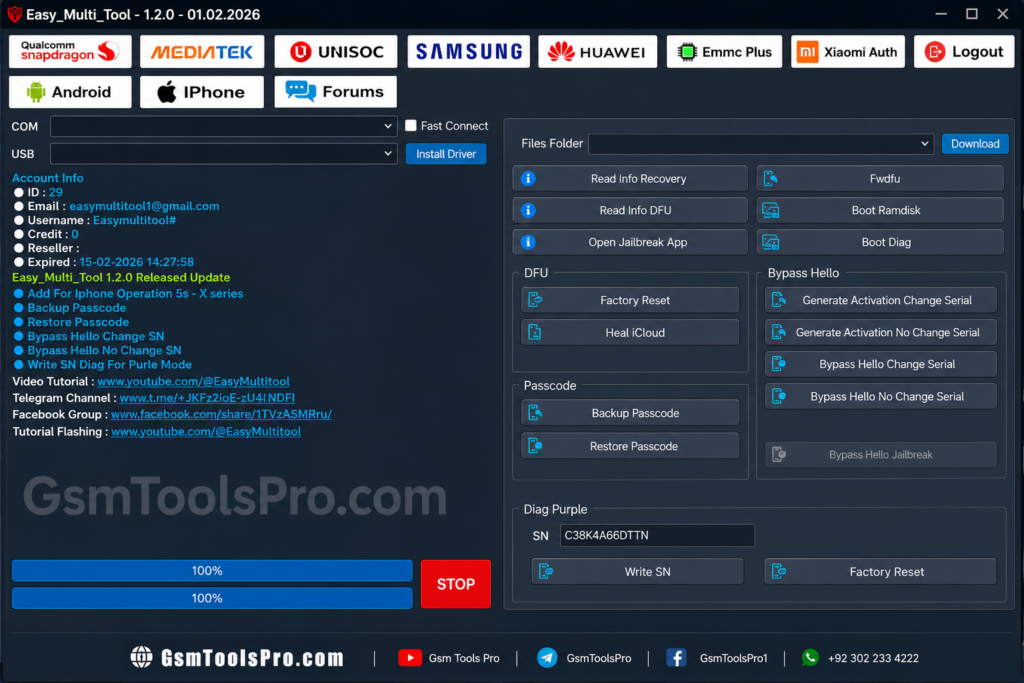Click 'Bypass Hello Change SN' update note
The image size is (1024, 683).
pyautogui.click(x=95, y=336)
